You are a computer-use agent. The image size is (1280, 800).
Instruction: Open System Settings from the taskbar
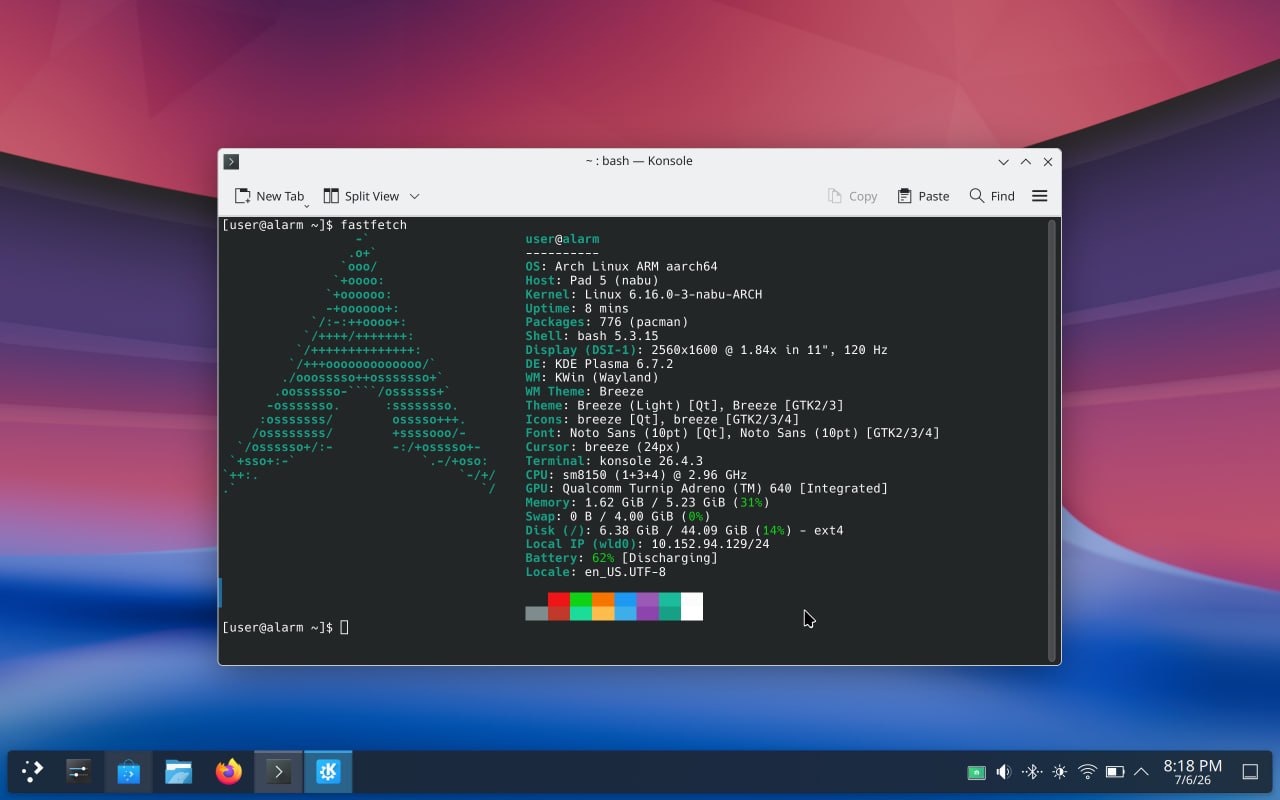pos(79,771)
